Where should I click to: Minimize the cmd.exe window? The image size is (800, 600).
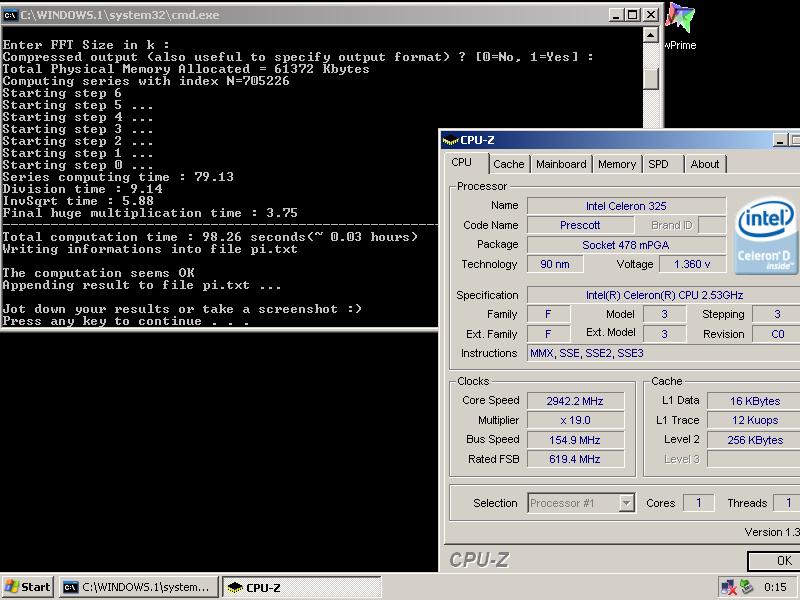pyautogui.click(x=616, y=15)
